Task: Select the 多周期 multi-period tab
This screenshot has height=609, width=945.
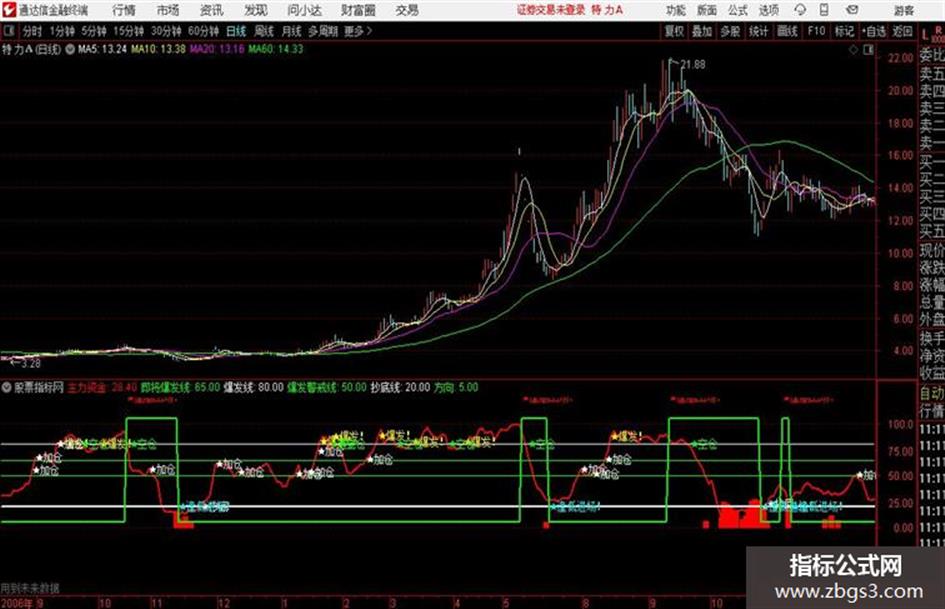Action: pyautogui.click(x=323, y=31)
